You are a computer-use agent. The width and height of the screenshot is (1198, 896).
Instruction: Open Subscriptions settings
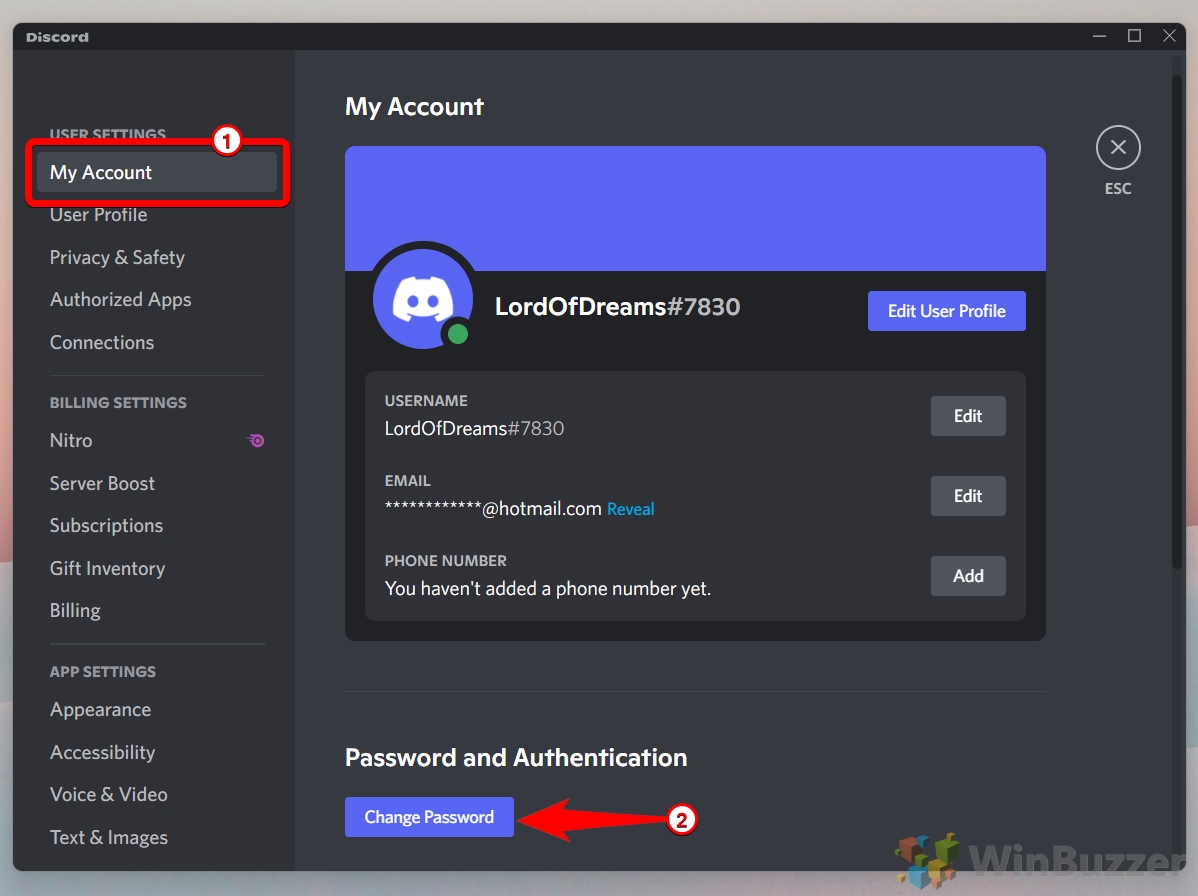[x=106, y=526]
